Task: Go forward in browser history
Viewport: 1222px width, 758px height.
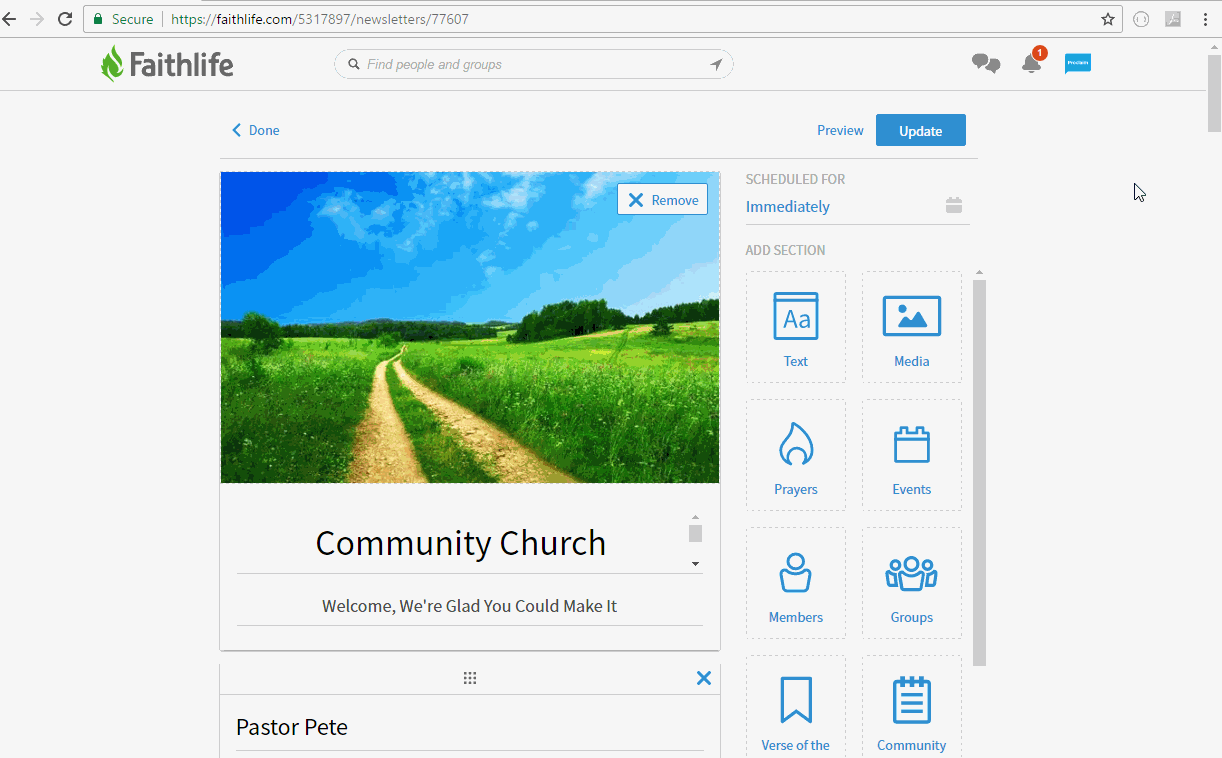Action: click(x=37, y=19)
